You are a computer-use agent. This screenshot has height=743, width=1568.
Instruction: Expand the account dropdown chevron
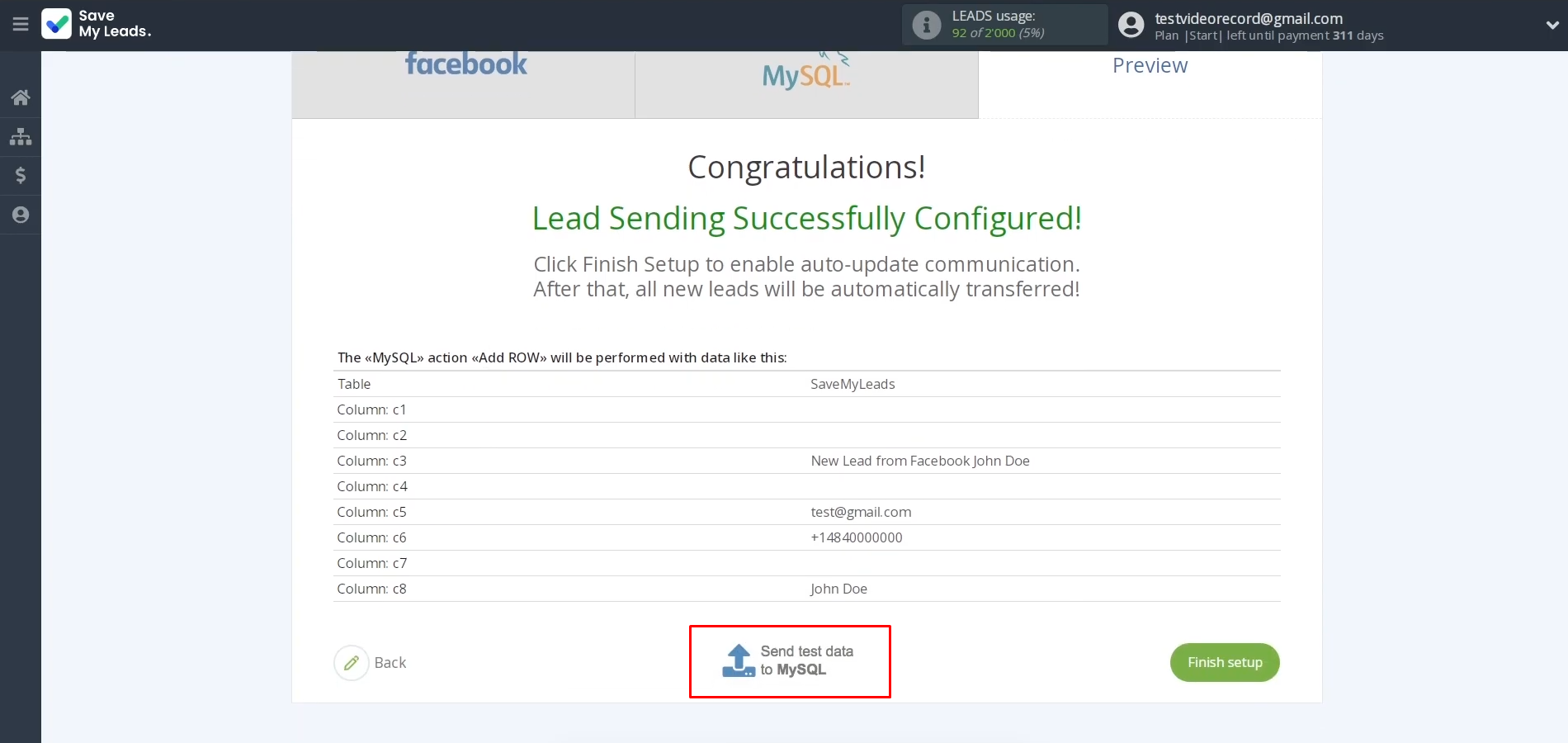(1551, 25)
